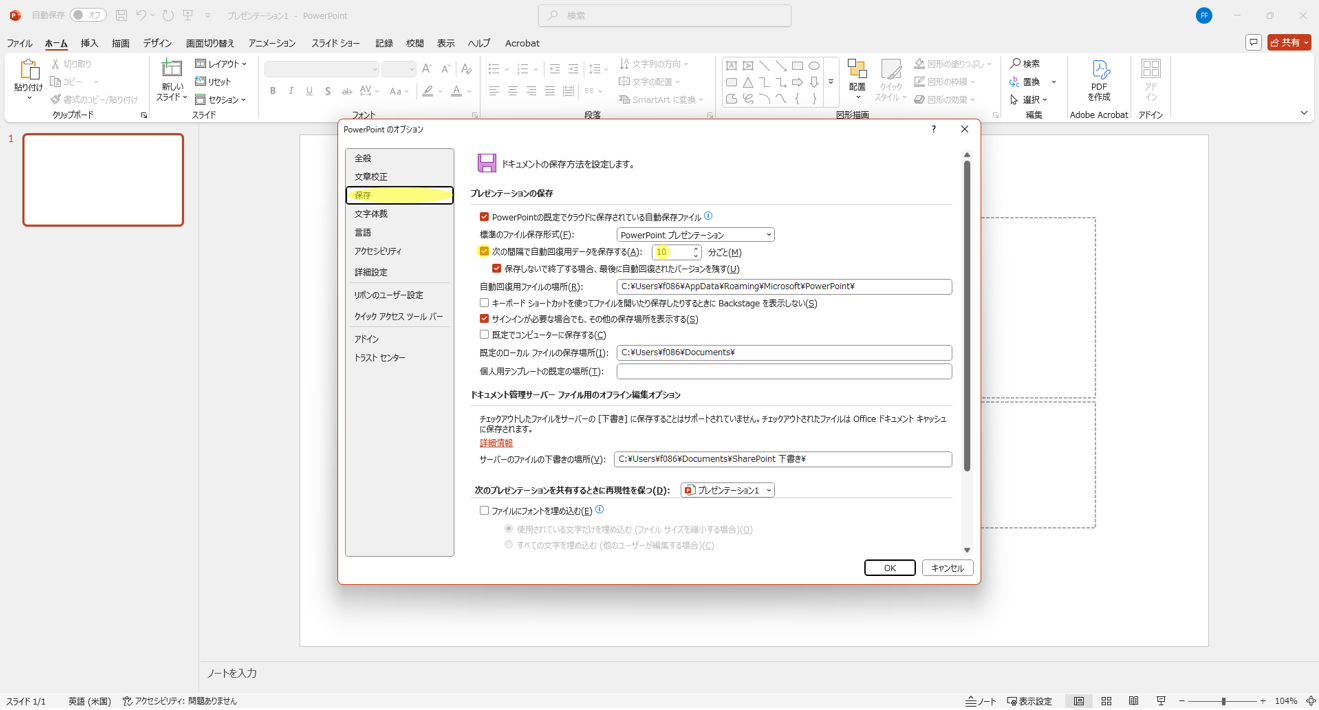This screenshot has width=1319, height=710.
Task: Click Reset (リセット) slide button
Action: click(213, 82)
